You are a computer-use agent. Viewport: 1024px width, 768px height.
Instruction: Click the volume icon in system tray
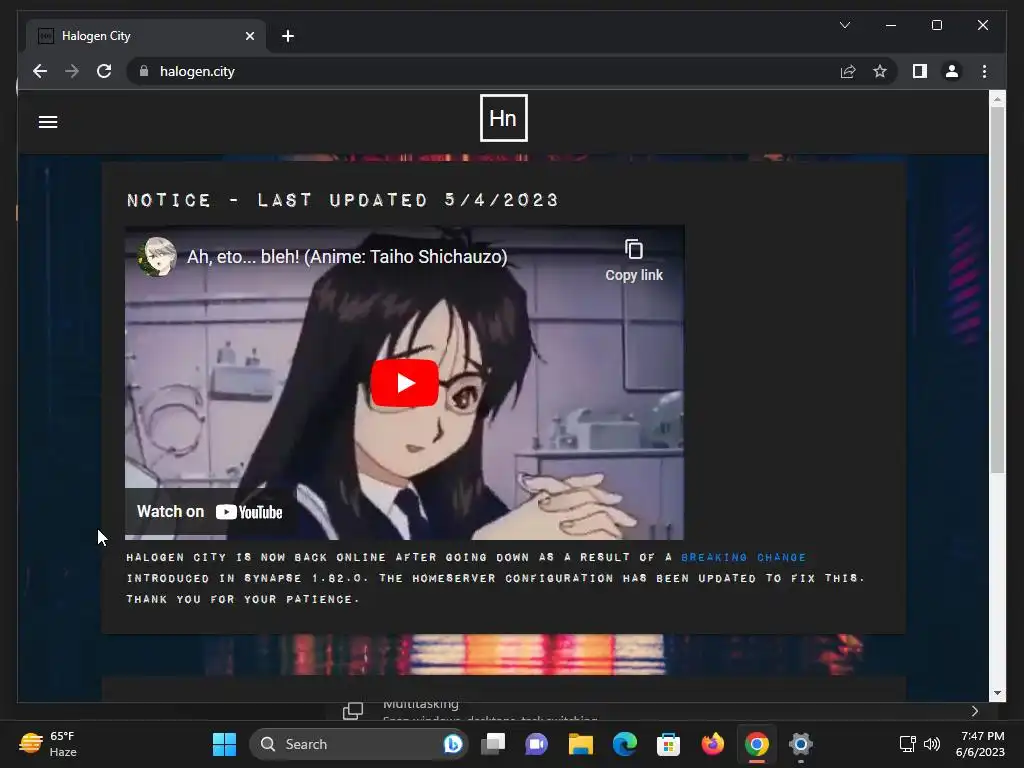pos(932,744)
